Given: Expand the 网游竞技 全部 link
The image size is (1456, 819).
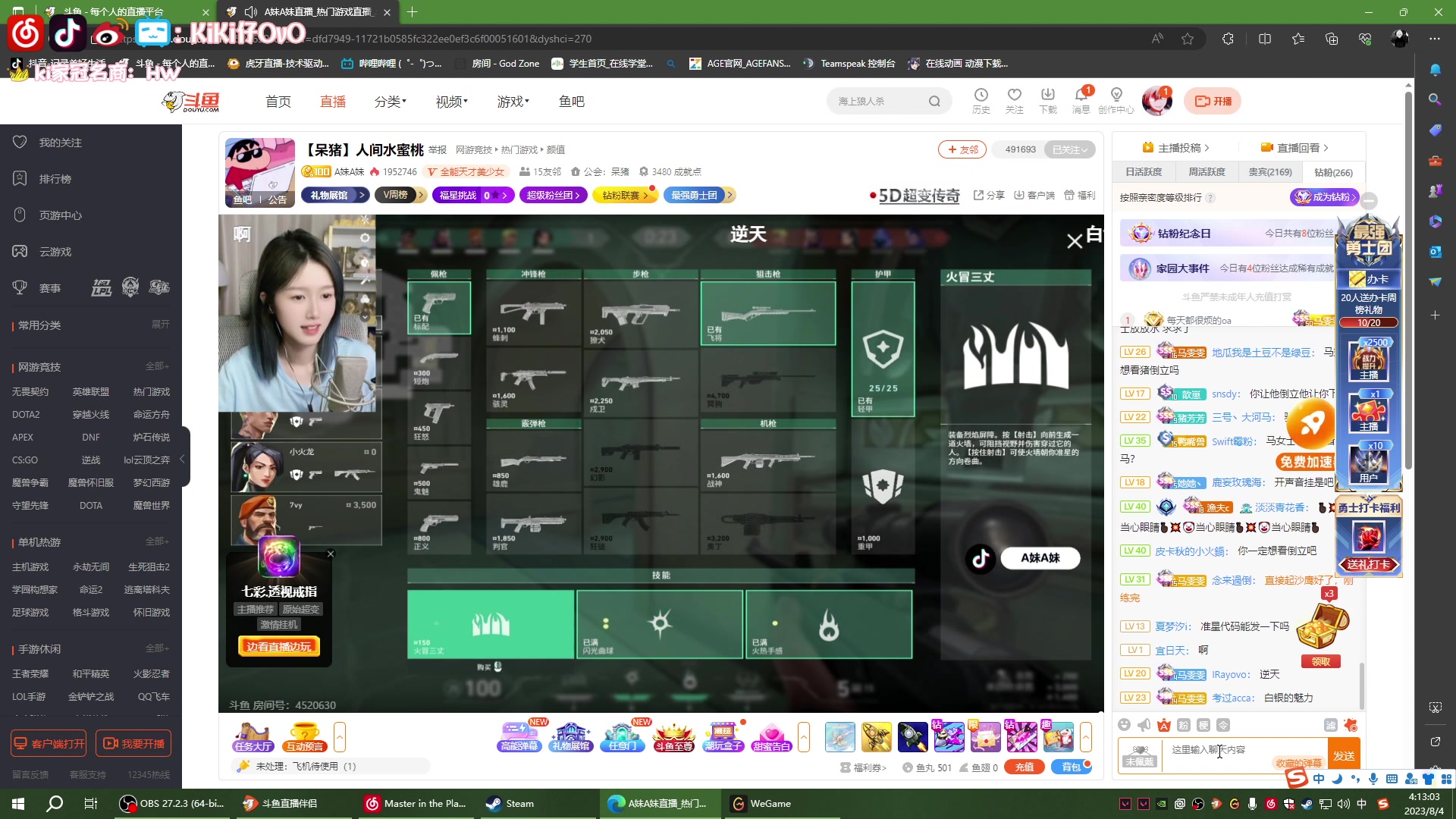Looking at the screenshot, I should click(x=158, y=366).
